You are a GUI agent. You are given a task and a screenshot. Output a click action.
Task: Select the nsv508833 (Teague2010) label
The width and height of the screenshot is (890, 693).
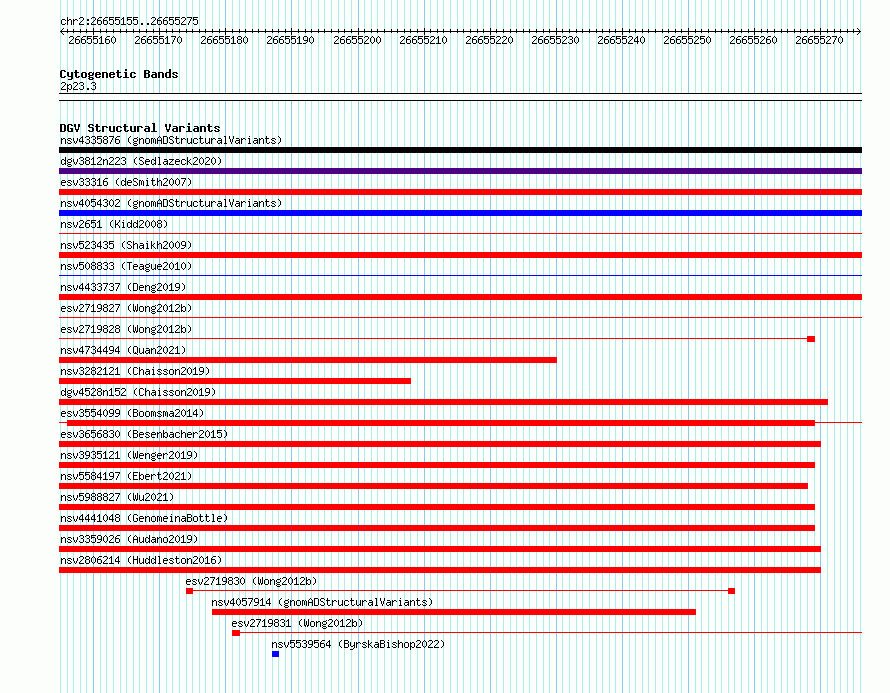(x=126, y=266)
